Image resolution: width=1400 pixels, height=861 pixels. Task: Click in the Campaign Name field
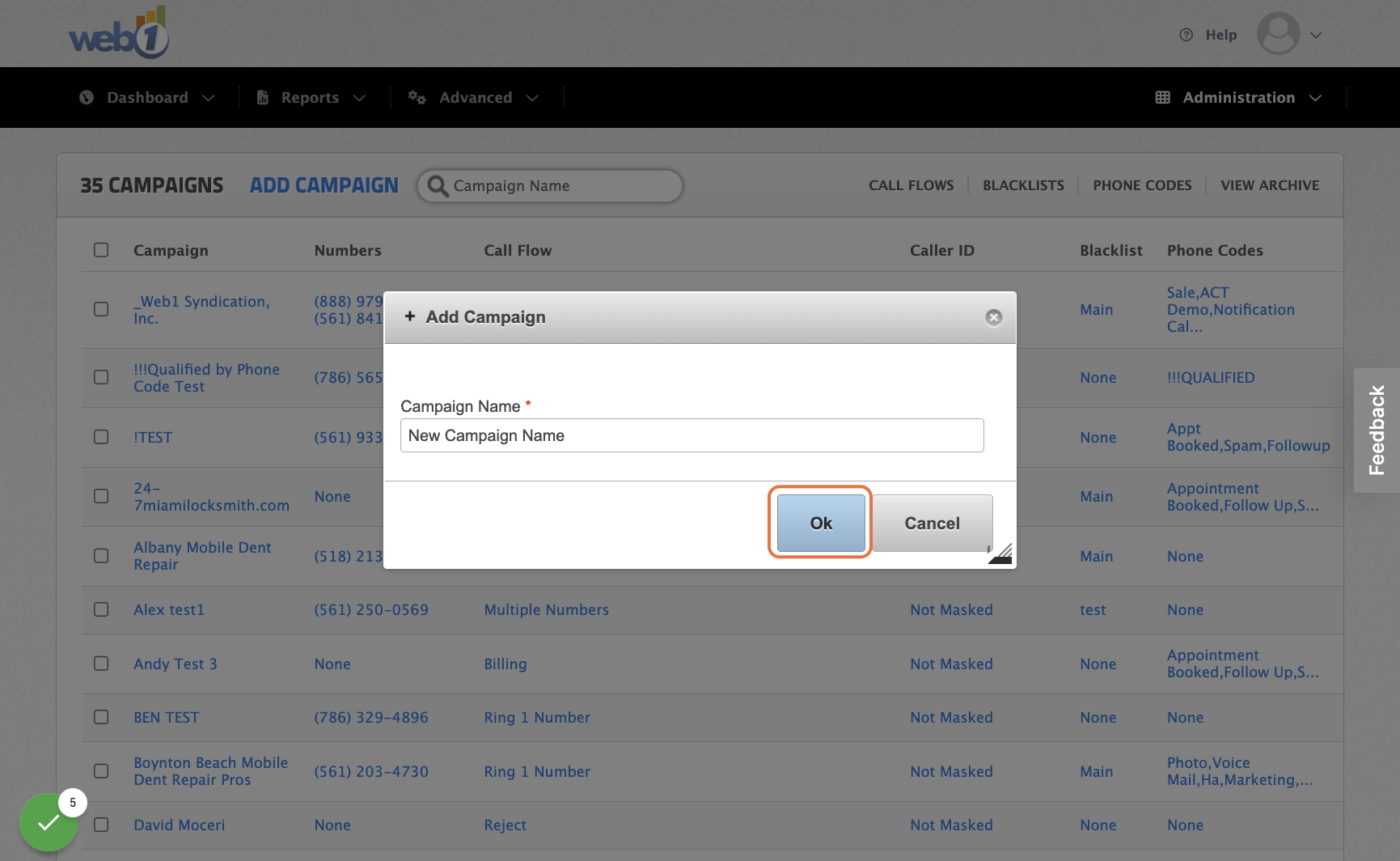[692, 435]
